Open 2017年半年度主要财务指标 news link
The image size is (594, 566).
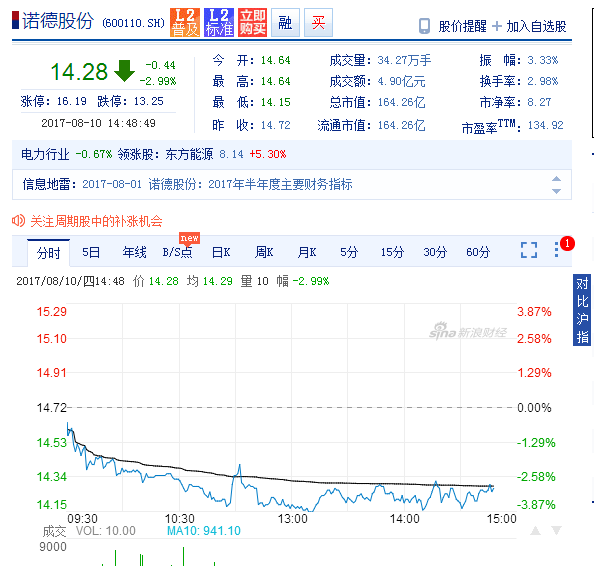(x=280, y=184)
